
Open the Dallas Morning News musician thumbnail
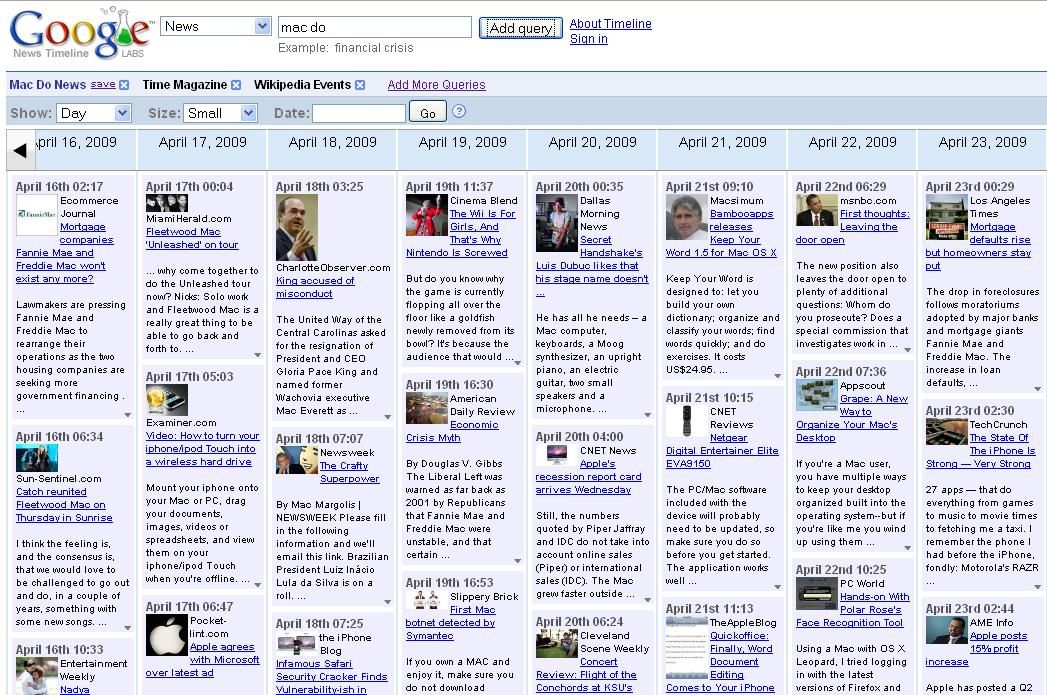557,223
